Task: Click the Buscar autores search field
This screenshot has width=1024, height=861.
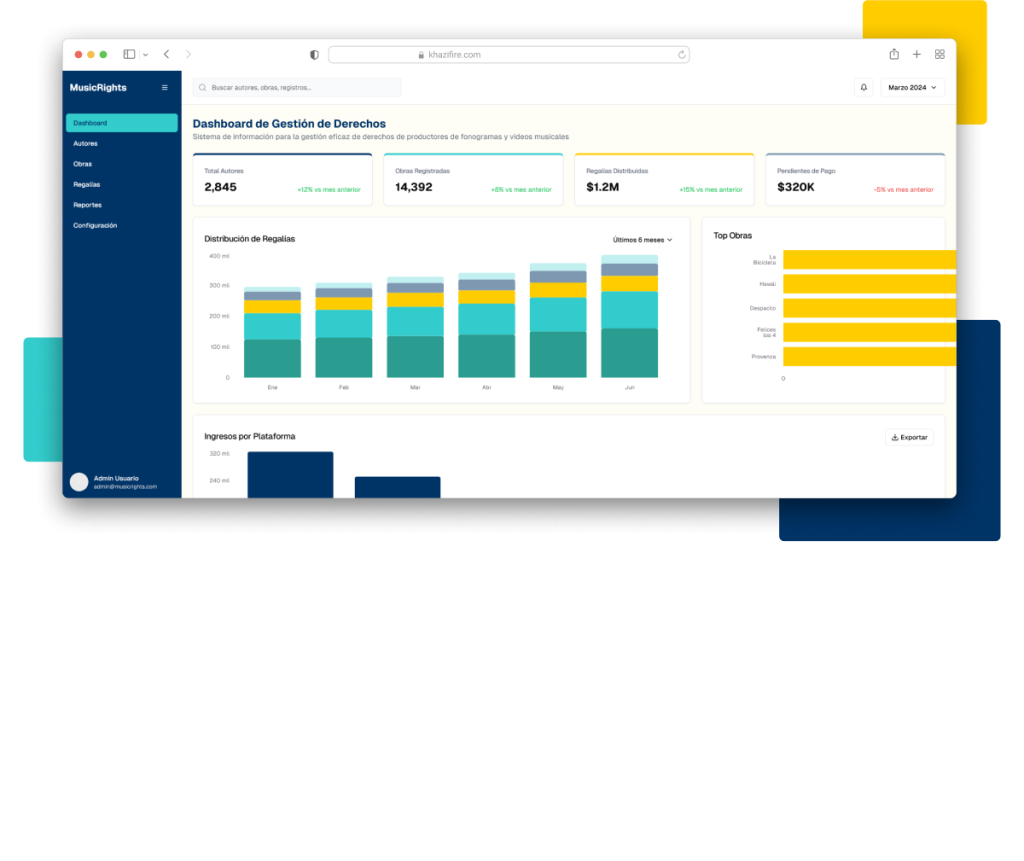Action: point(297,88)
